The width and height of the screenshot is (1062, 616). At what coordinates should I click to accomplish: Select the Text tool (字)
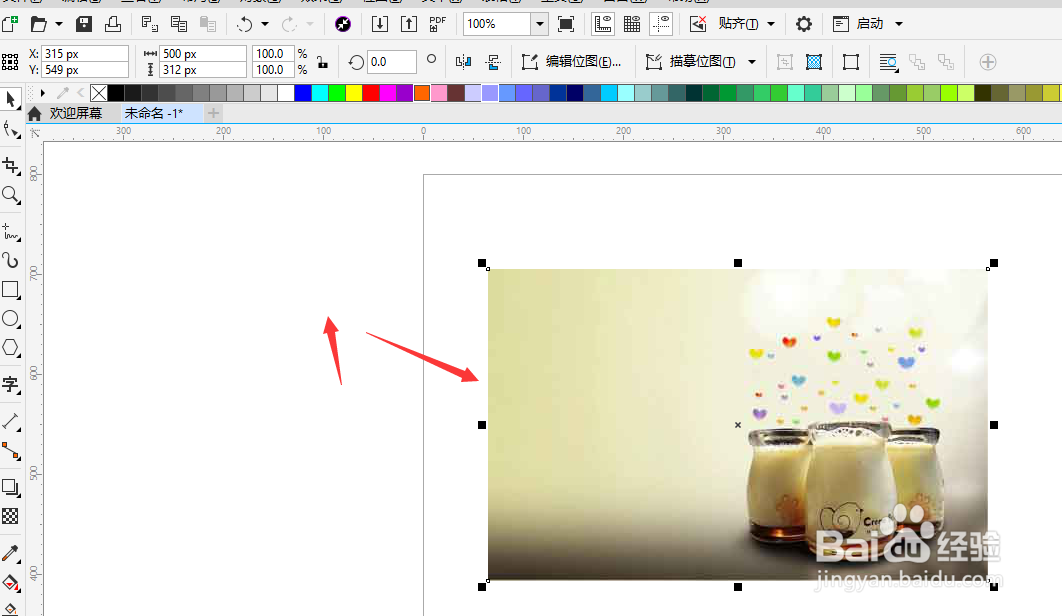[x=11, y=384]
